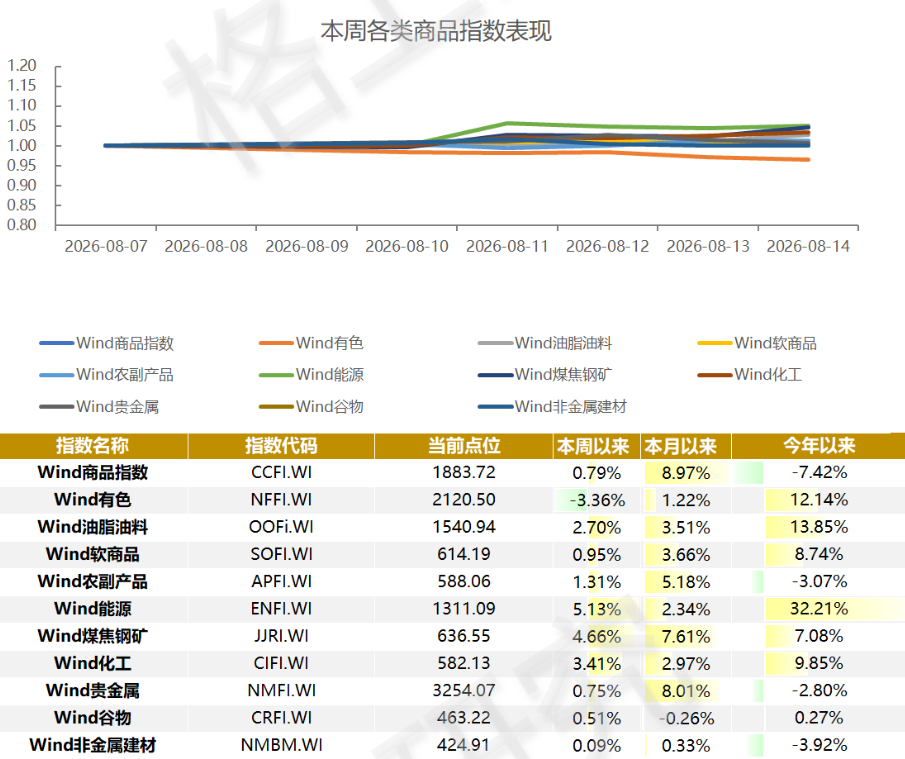This screenshot has width=905, height=759.
Task: Select legend entry Wind煤焦钢矿
Action: pyautogui.click(x=545, y=375)
